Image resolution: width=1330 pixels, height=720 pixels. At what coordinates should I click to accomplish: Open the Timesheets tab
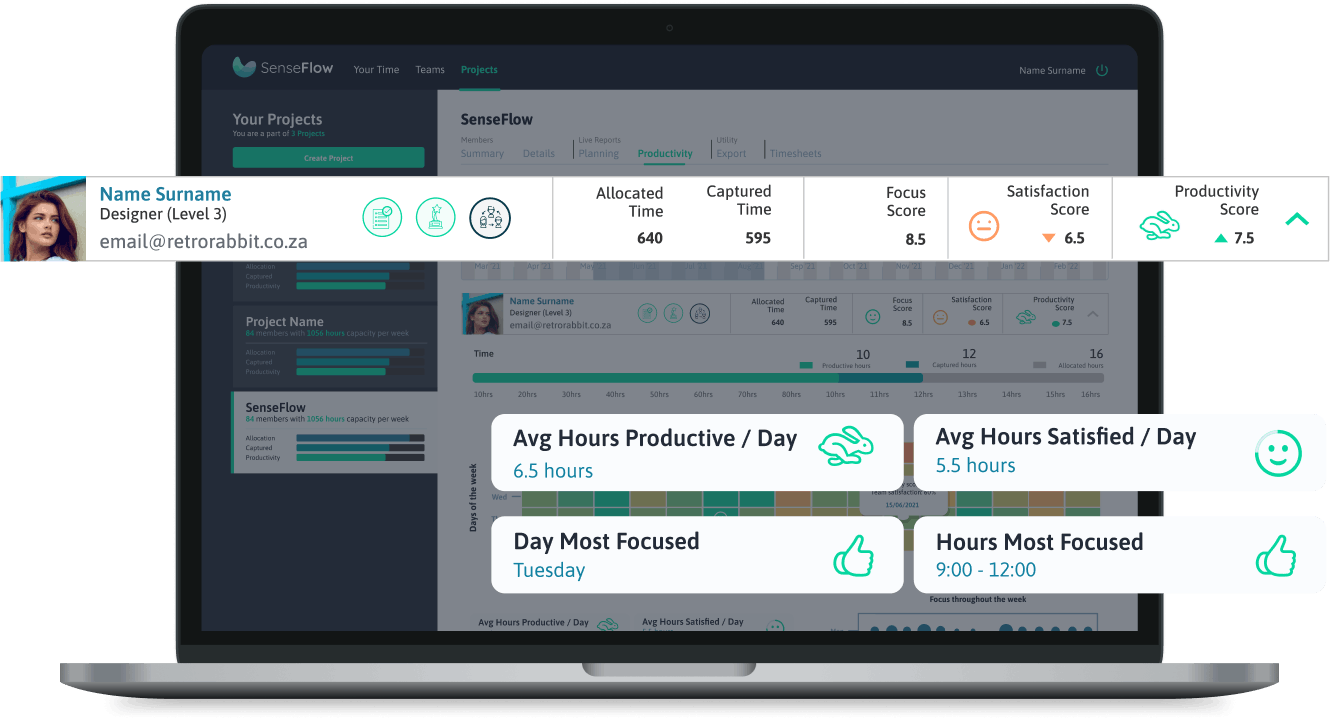(x=795, y=154)
